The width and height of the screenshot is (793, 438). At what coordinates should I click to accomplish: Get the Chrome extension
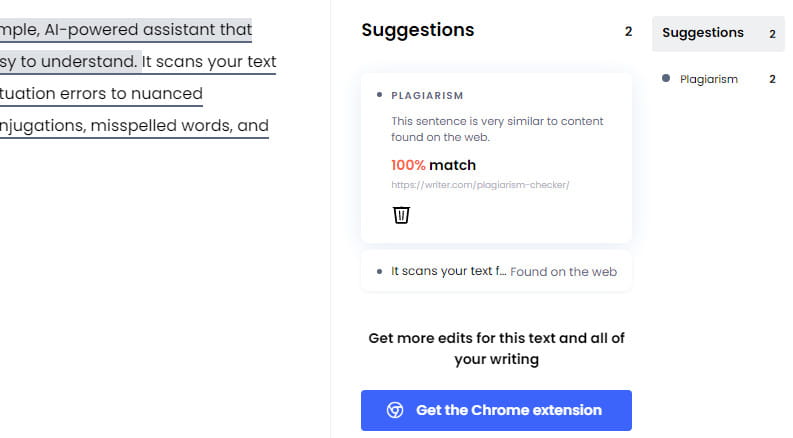pos(496,410)
